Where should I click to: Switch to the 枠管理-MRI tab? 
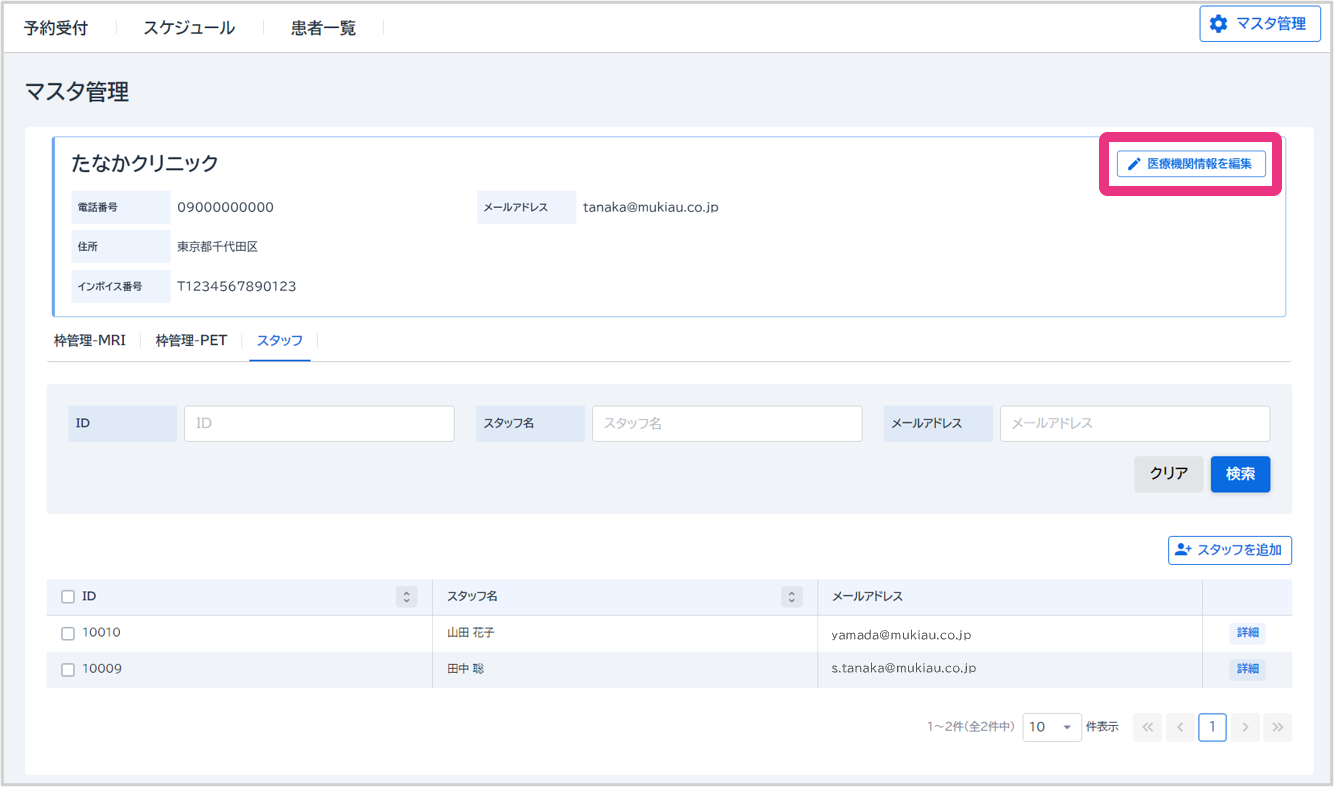coord(90,341)
